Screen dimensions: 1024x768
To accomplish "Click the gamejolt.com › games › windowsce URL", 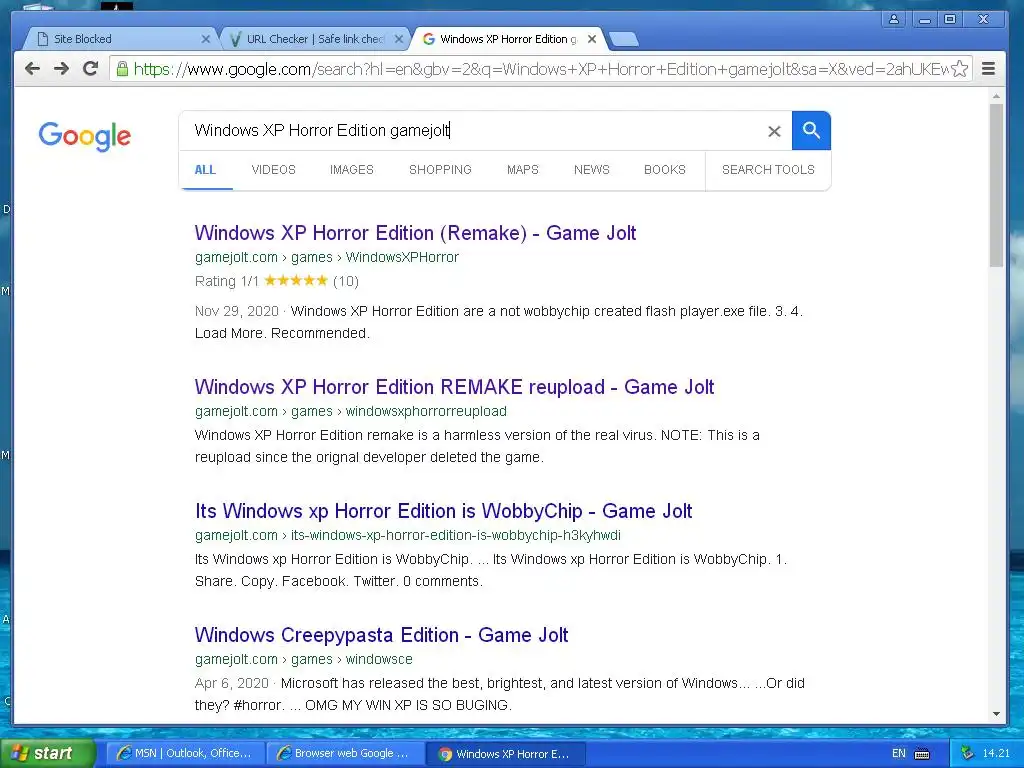I will tap(304, 660).
